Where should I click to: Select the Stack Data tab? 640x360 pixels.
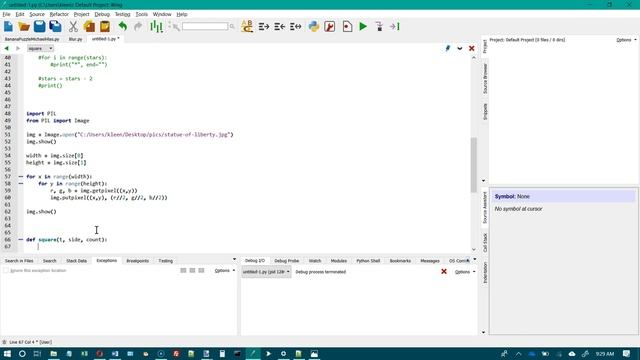(x=76, y=260)
